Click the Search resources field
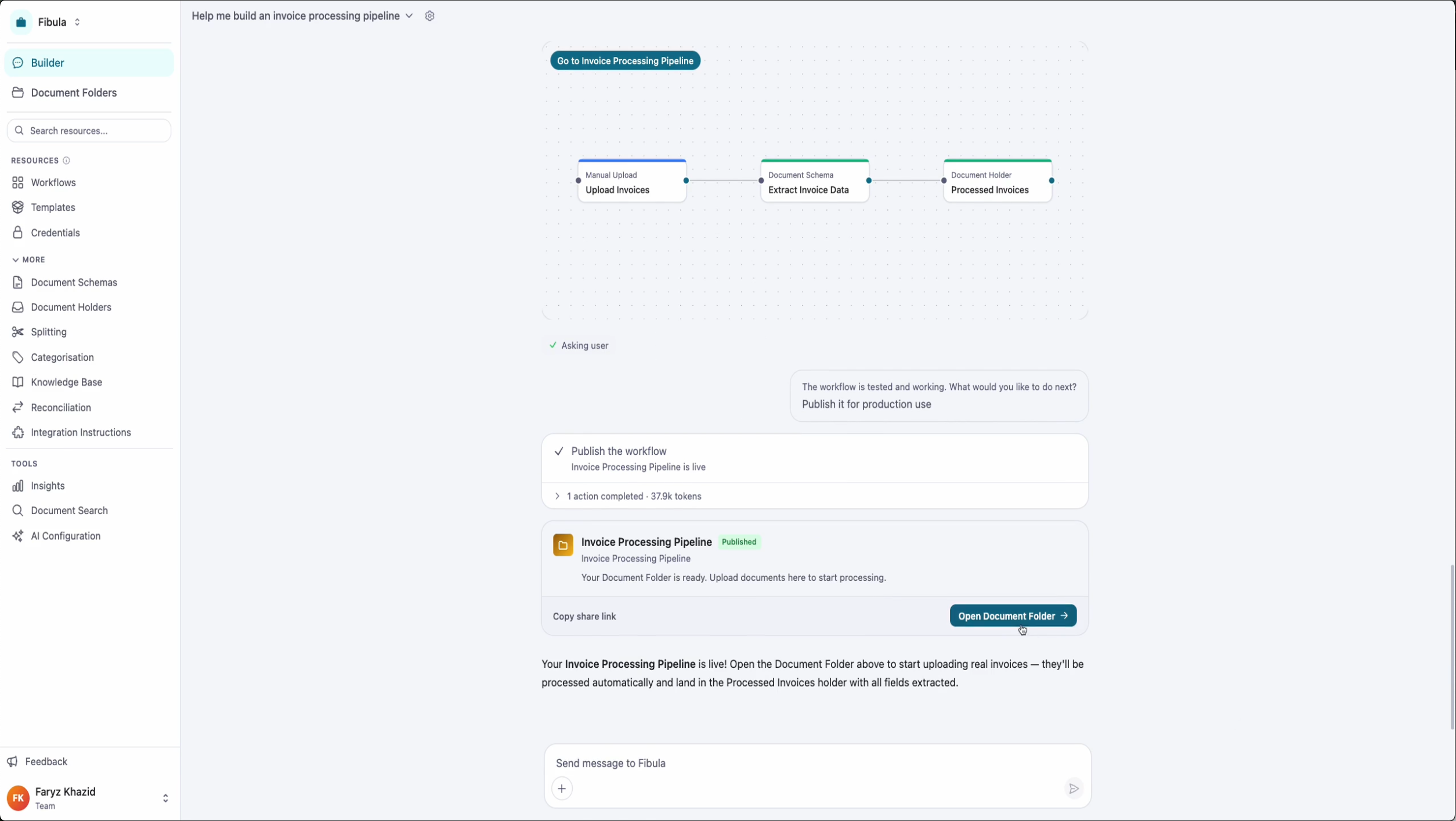 89,131
